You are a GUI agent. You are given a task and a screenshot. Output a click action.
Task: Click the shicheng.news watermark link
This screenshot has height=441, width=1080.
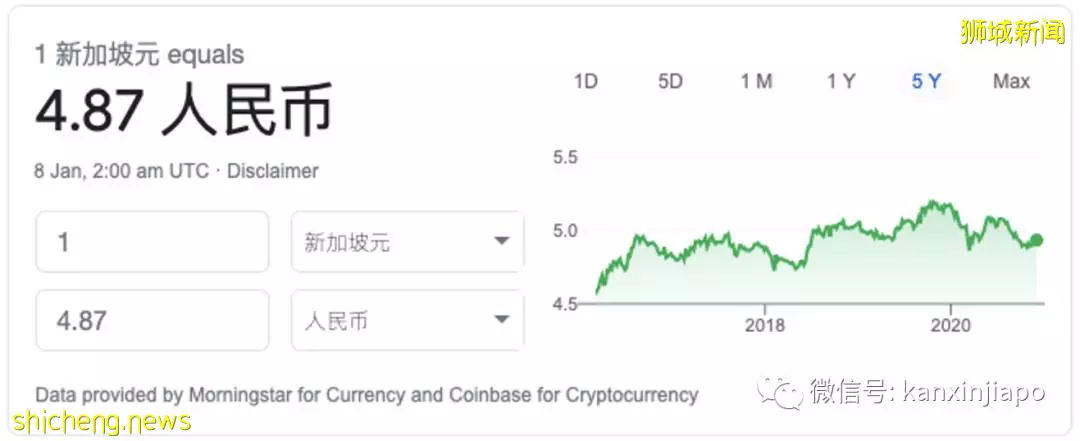[x=101, y=420]
